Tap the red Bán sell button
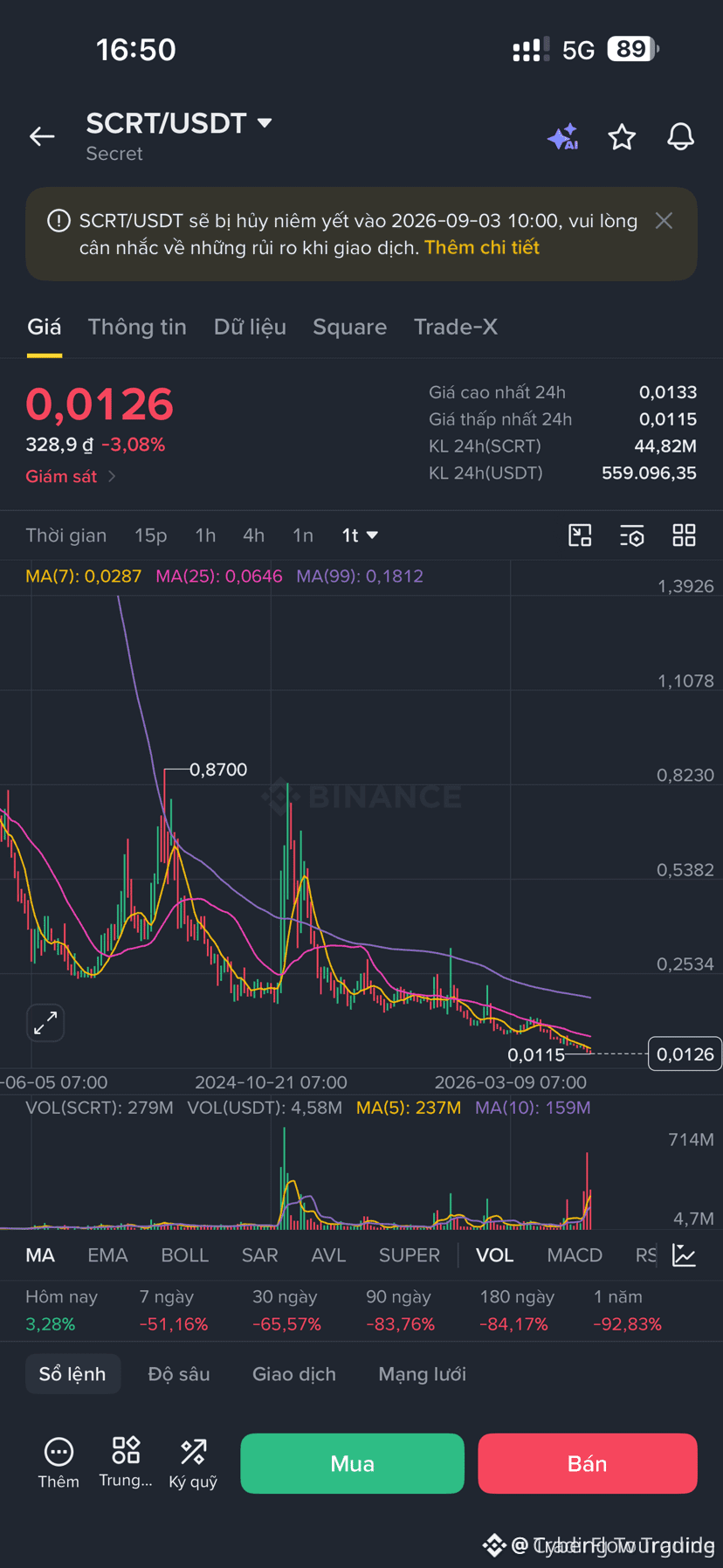This screenshot has height=1568, width=723. click(587, 1463)
